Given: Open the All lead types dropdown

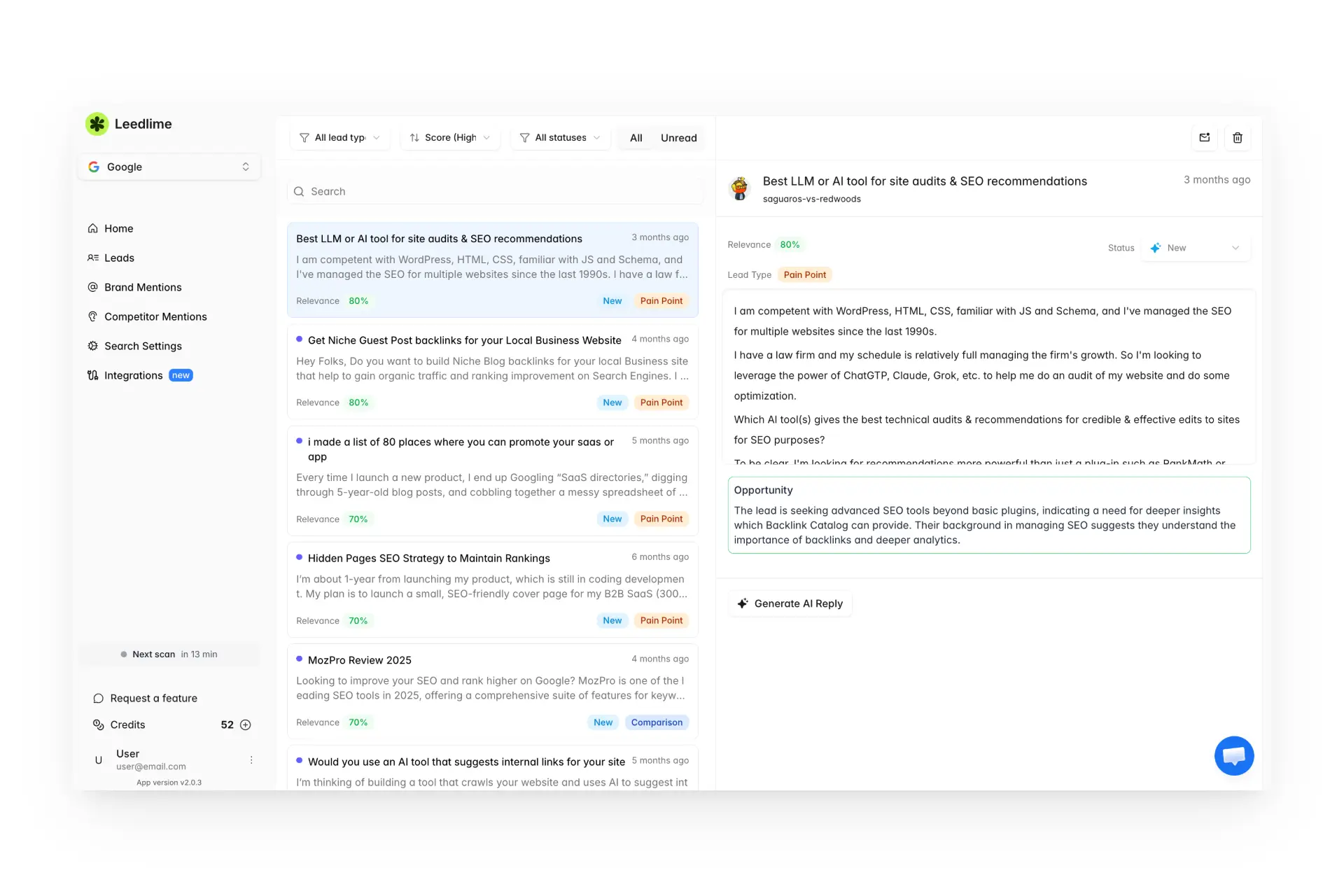Looking at the screenshot, I should coord(340,138).
